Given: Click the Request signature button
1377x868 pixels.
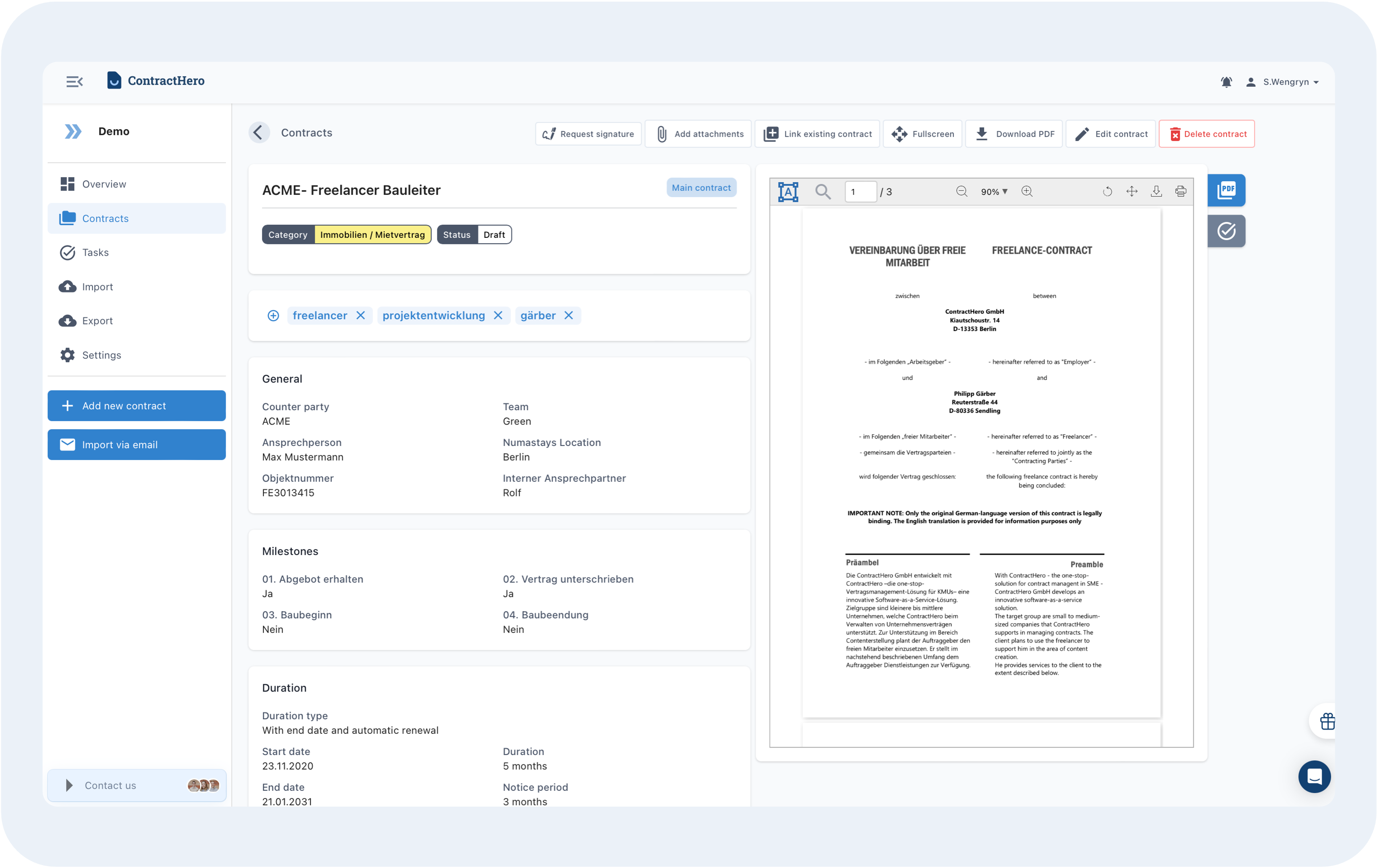Looking at the screenshot, I should [588, 134].
